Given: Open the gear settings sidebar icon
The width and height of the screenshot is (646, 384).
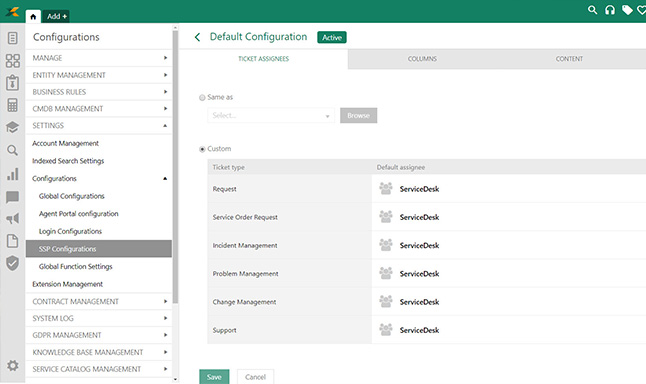Looking at the screenshot, I should tap(13, 365).
